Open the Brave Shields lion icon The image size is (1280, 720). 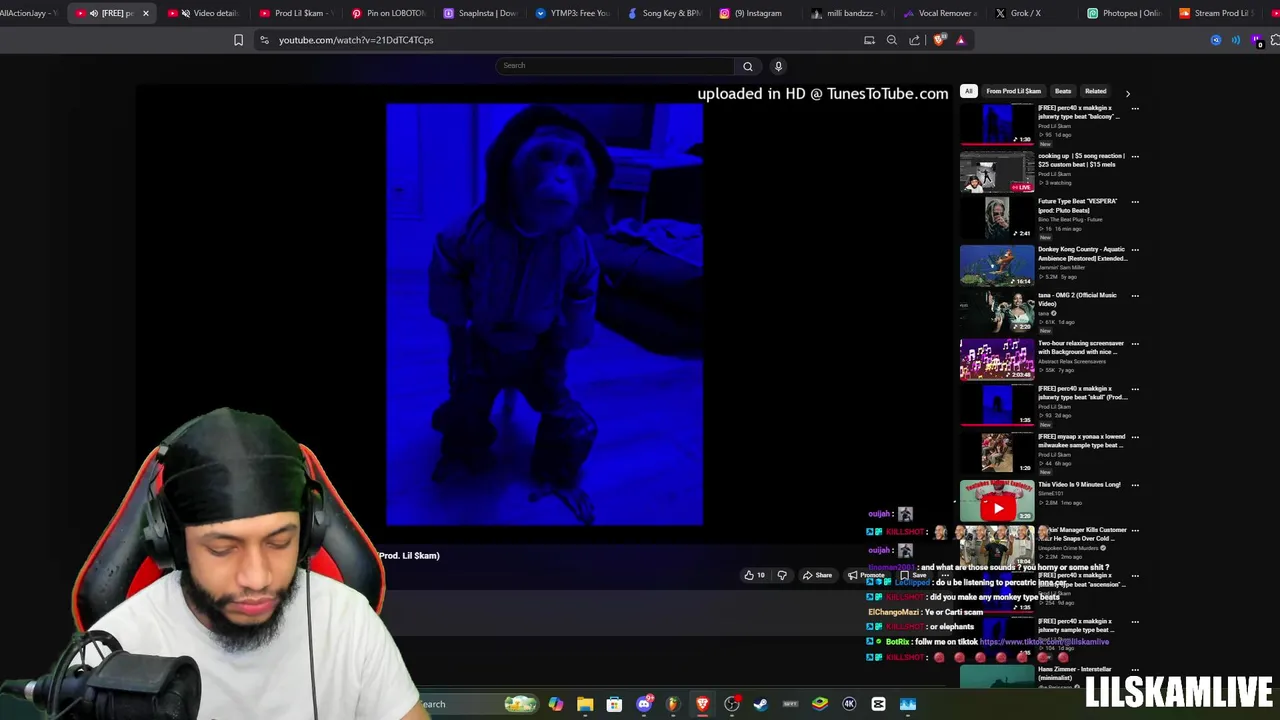(938, 40)
